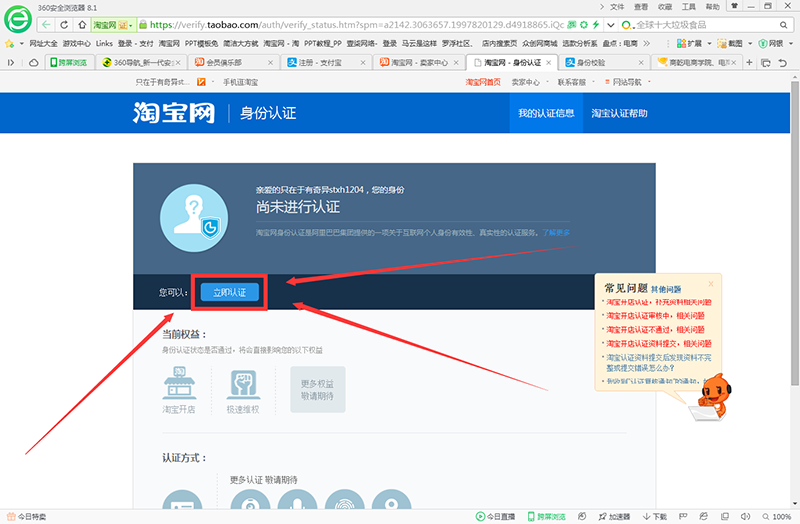800x524 pixels.
Task: Click the orange Taobao mascot
Action: pyautogui.click(x=714, y=395)
